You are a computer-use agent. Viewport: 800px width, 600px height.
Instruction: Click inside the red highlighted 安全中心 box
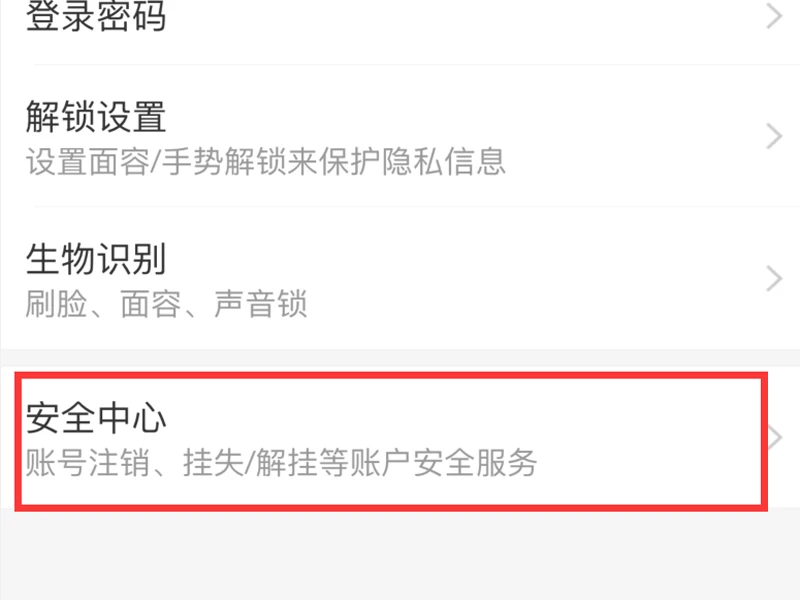[x=391, y=441]
